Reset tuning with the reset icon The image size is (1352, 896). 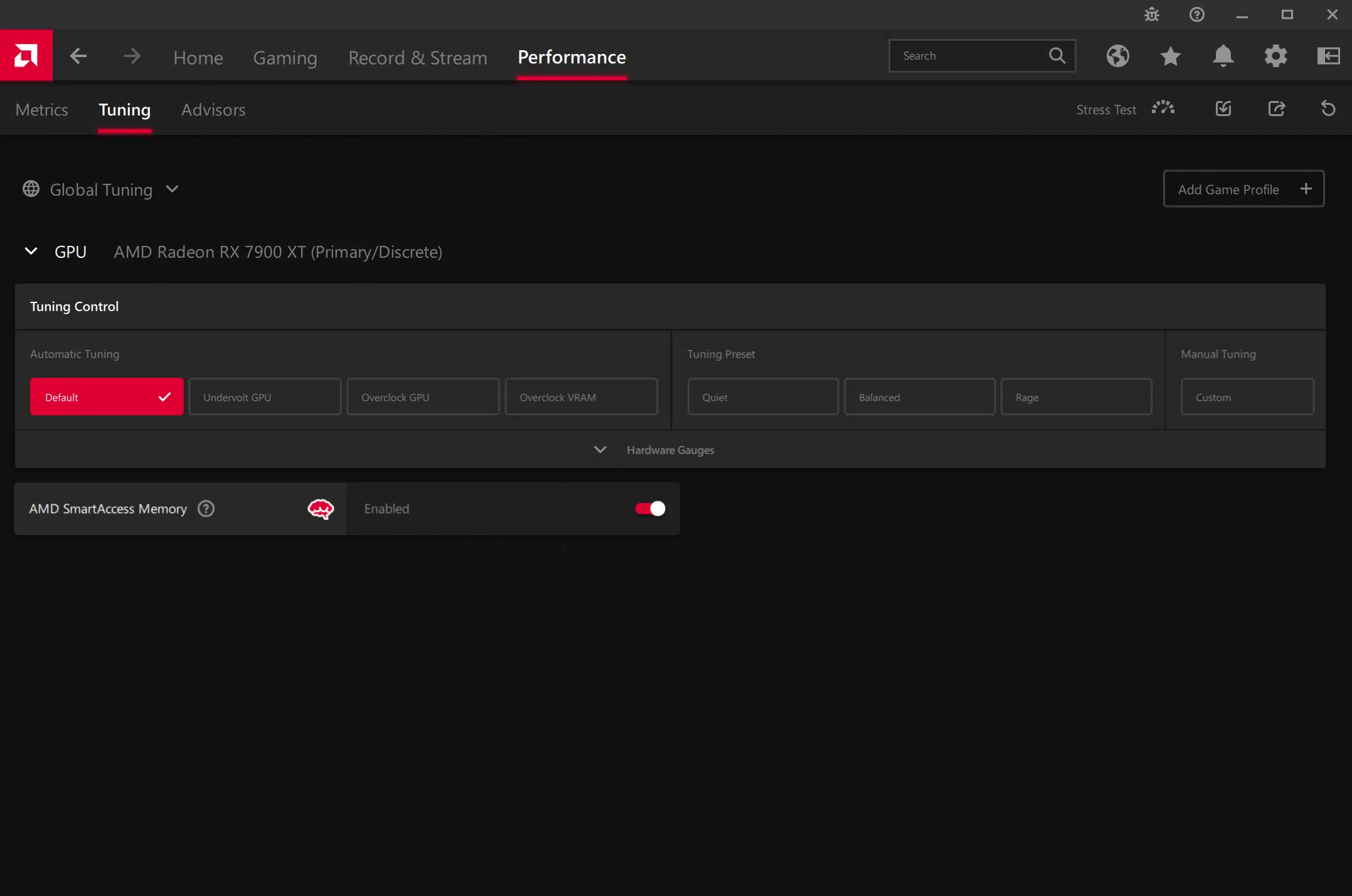(1328, 109)
